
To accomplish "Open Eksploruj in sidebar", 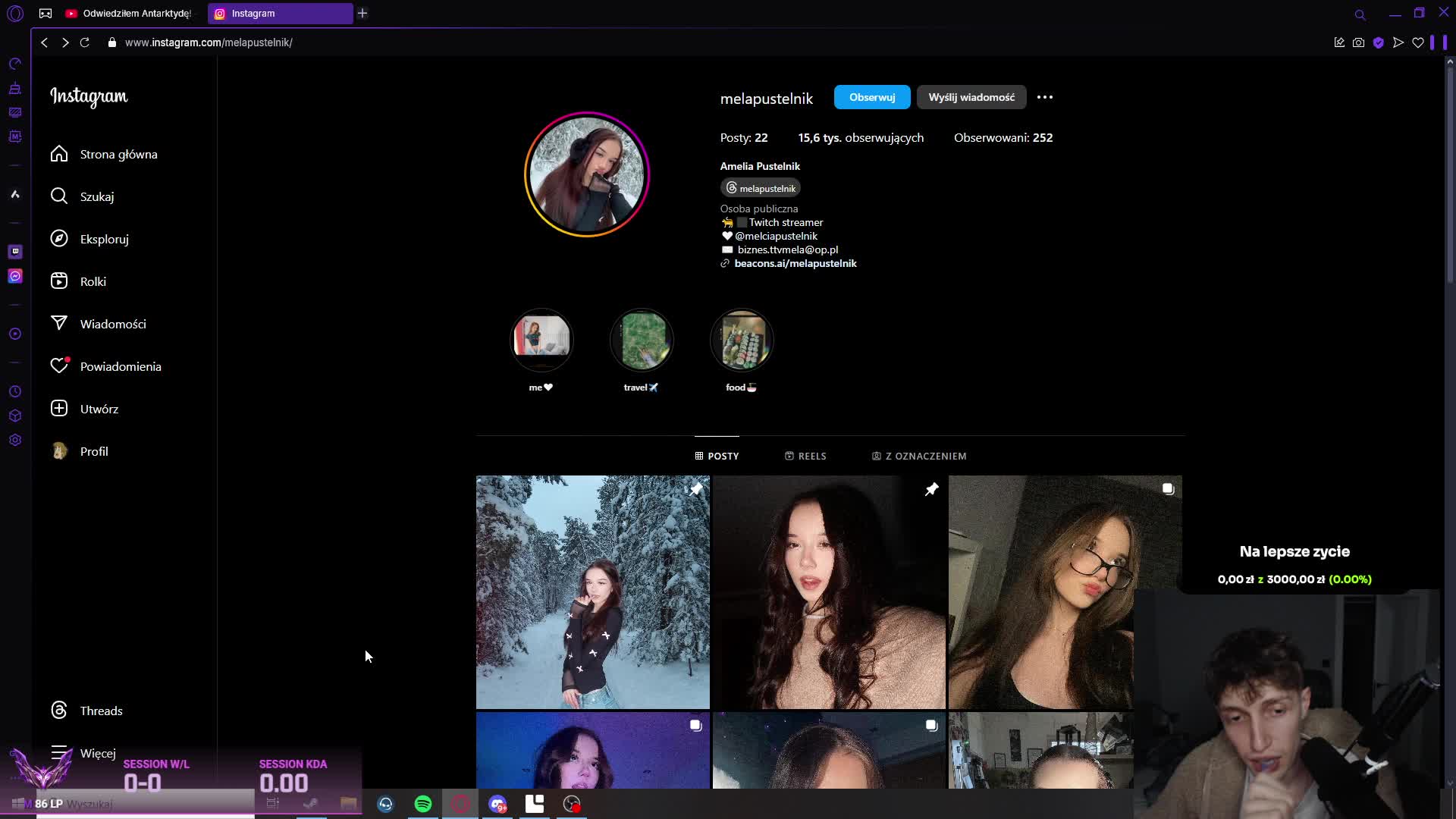I will 89,239.
